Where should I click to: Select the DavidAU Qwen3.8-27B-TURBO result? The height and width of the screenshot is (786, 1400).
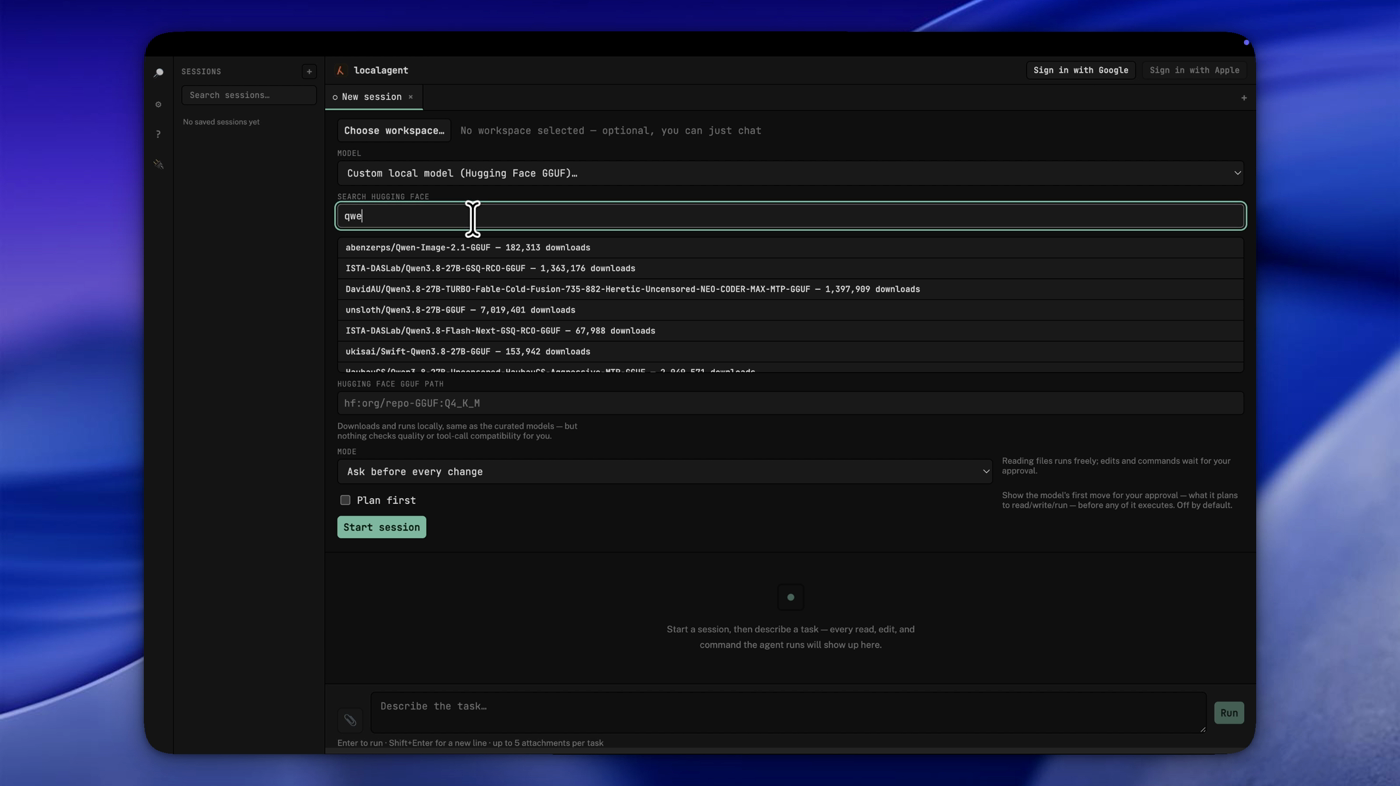(790, 289)
